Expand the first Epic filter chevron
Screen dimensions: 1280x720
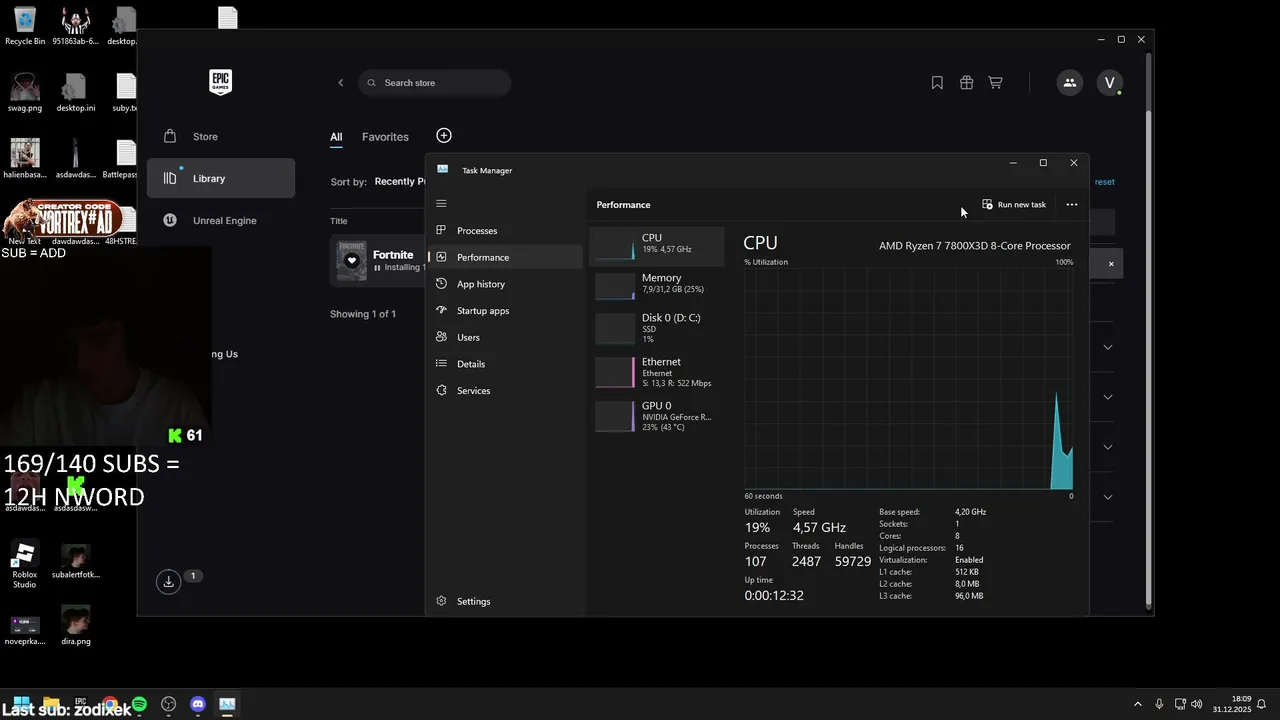click(1107, 347)
